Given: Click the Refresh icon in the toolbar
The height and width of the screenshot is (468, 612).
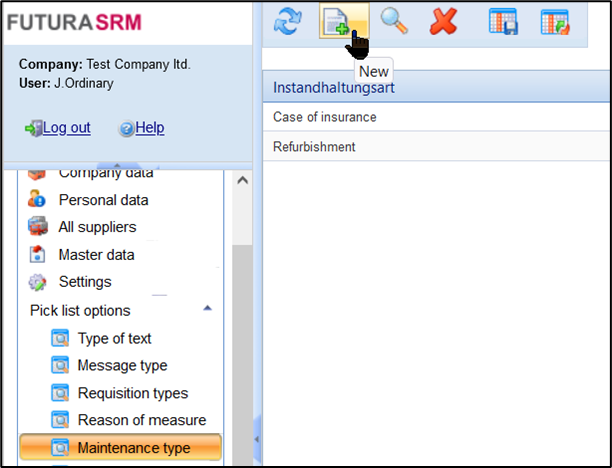Looking at the screenshot, I should (x=288, y=22).
